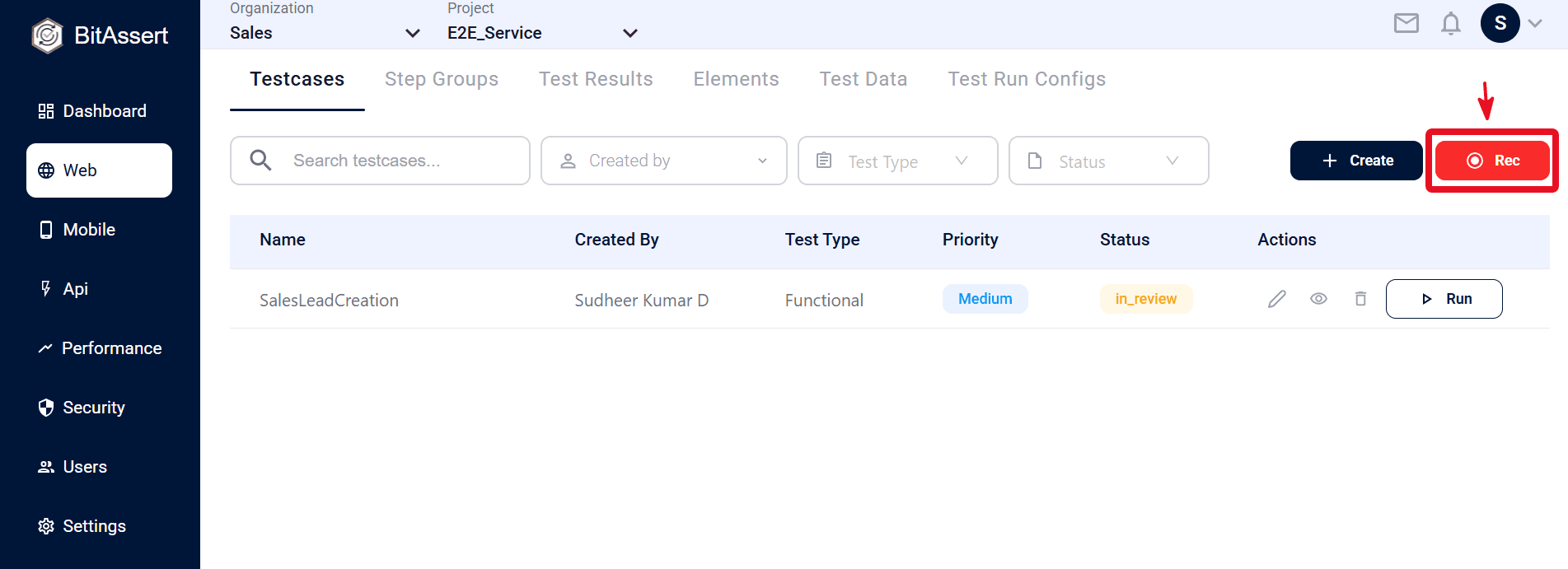The width and height of the screenshot is (1568, 569).
Task: Click the Sudheer Kumar D cell
Action: 641,301
